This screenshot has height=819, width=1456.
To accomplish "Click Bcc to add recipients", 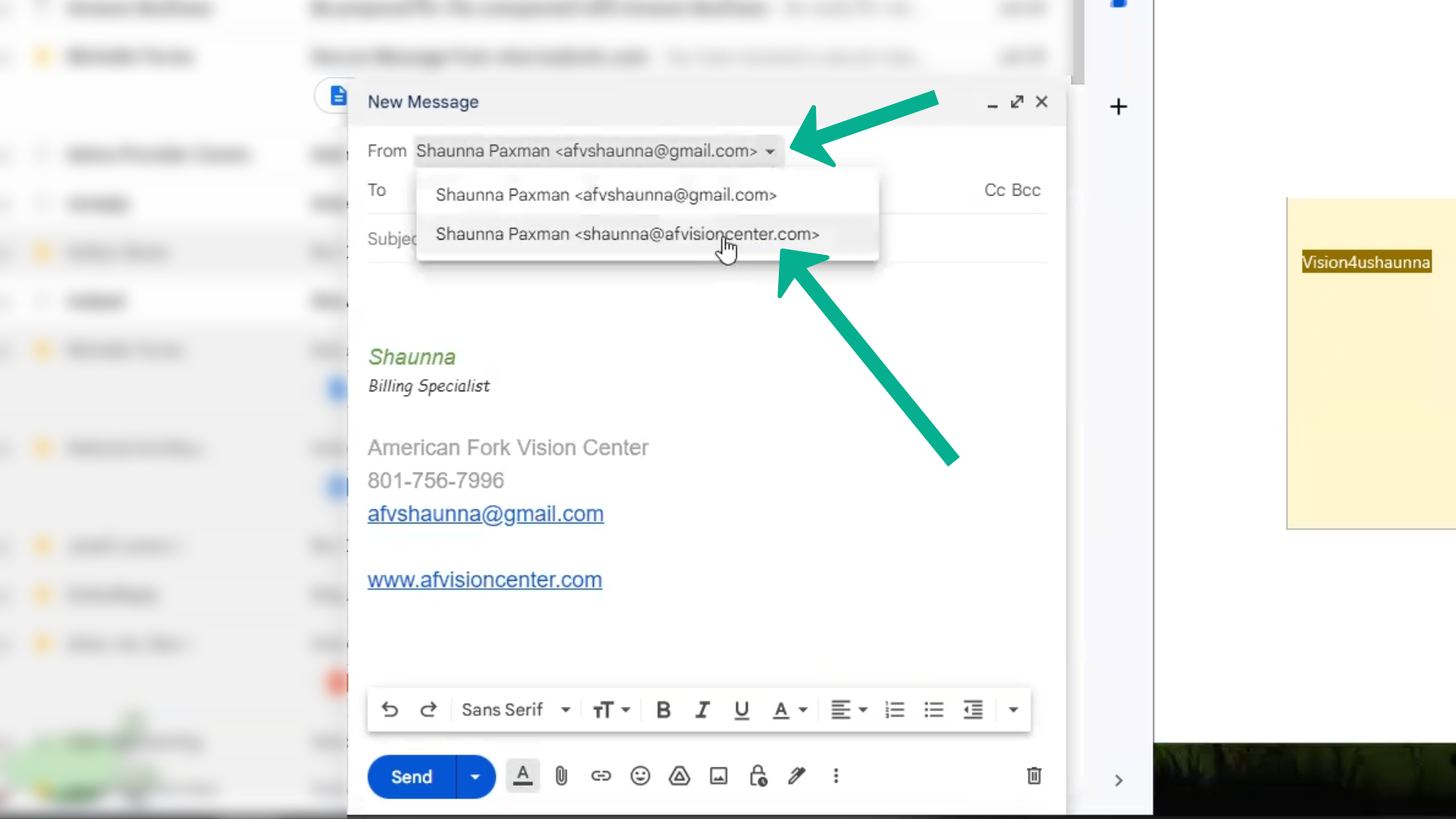I will point(1026,190).
